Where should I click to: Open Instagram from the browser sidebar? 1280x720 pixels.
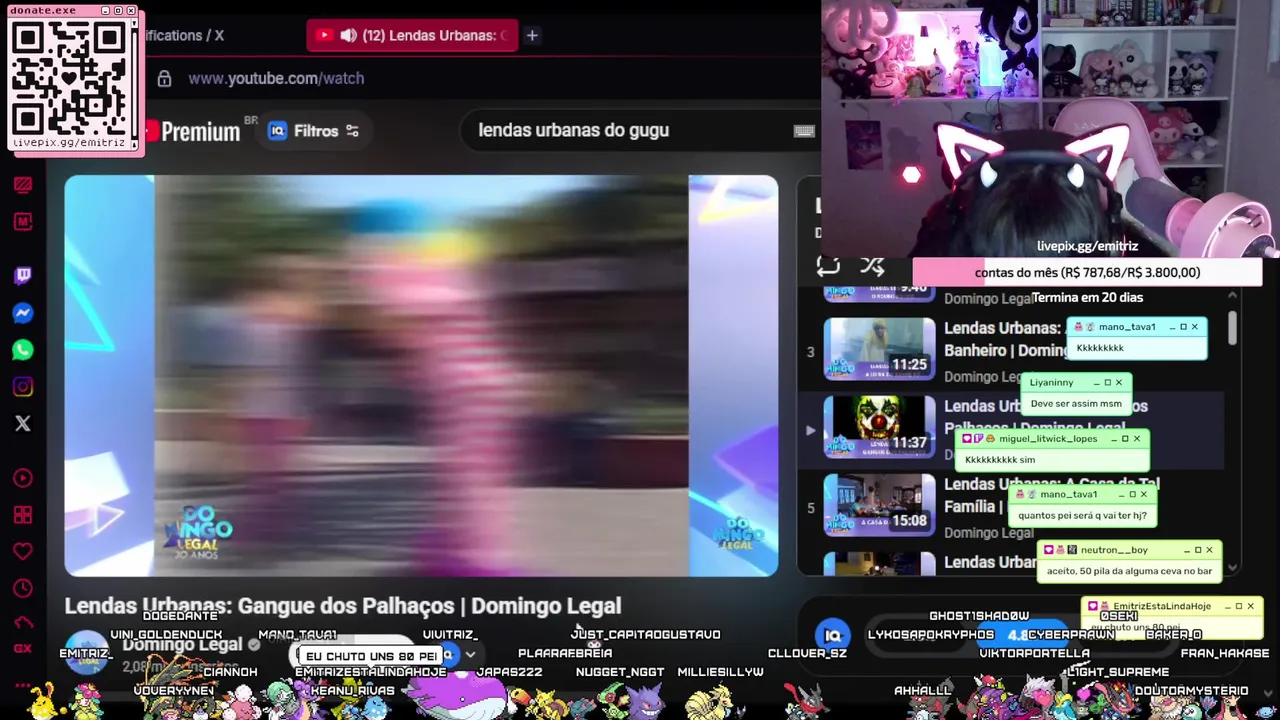click(x=23, y=387)
